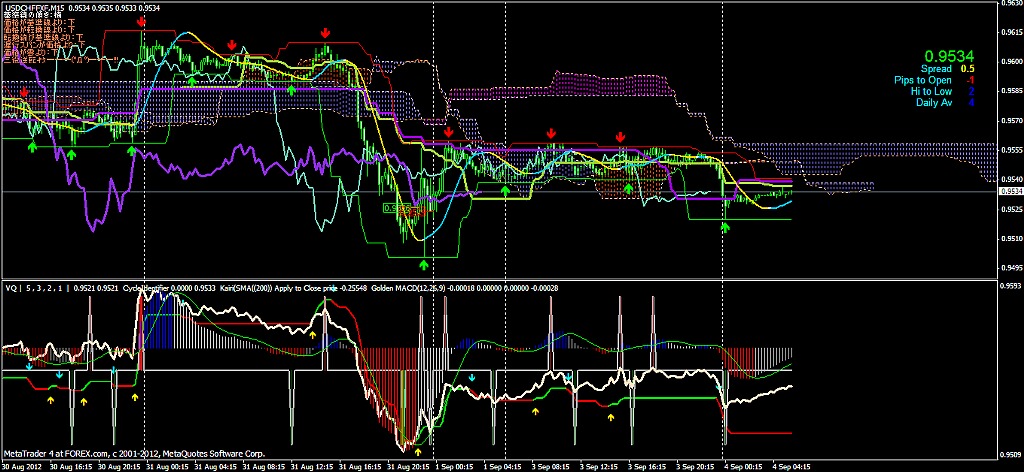The image size is (1024, 472).
Task: Select the leftmost red down arrow on the main chart
Action: click(24, 91)
